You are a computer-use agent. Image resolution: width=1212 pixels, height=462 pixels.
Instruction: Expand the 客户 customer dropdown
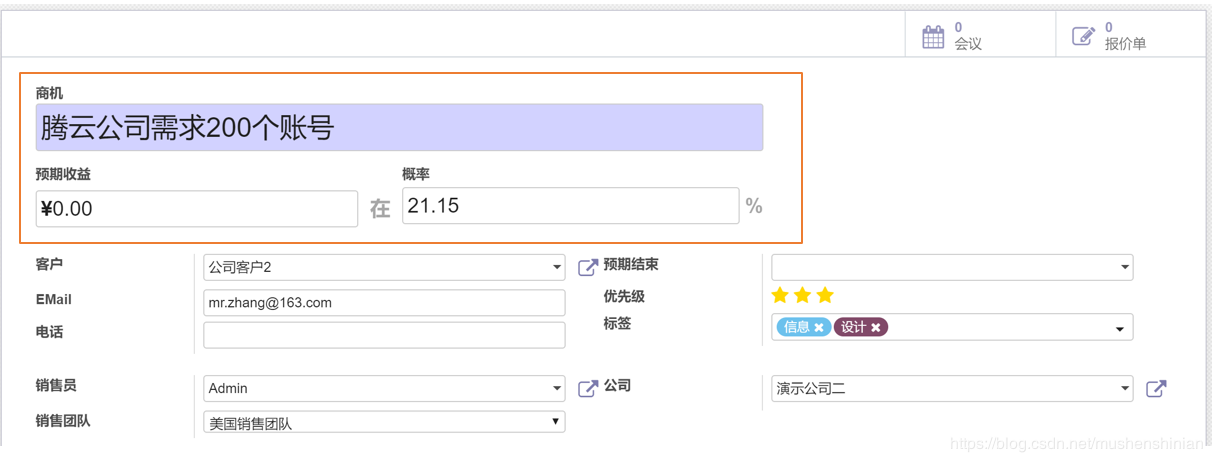click(557, 268)
